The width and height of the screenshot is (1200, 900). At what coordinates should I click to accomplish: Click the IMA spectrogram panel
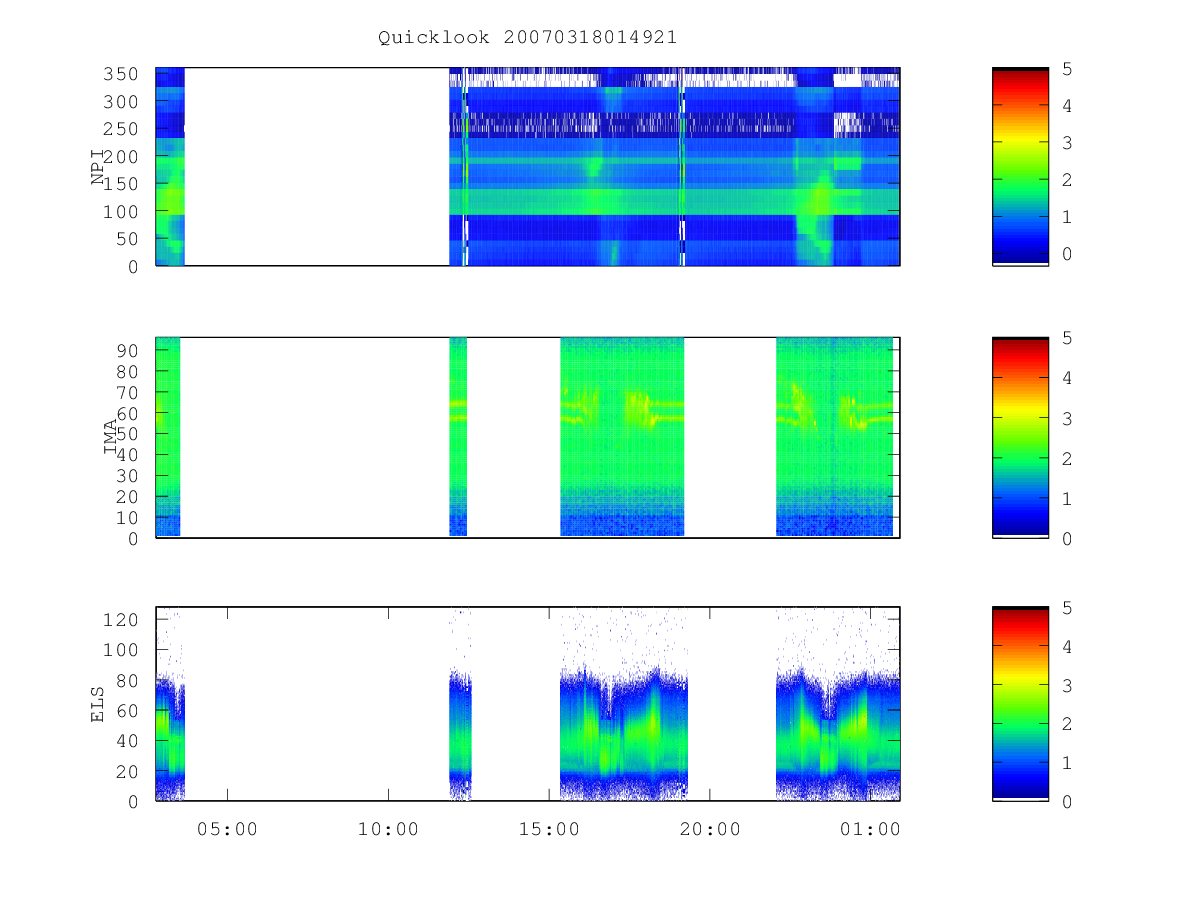click(x=528, y=437)
